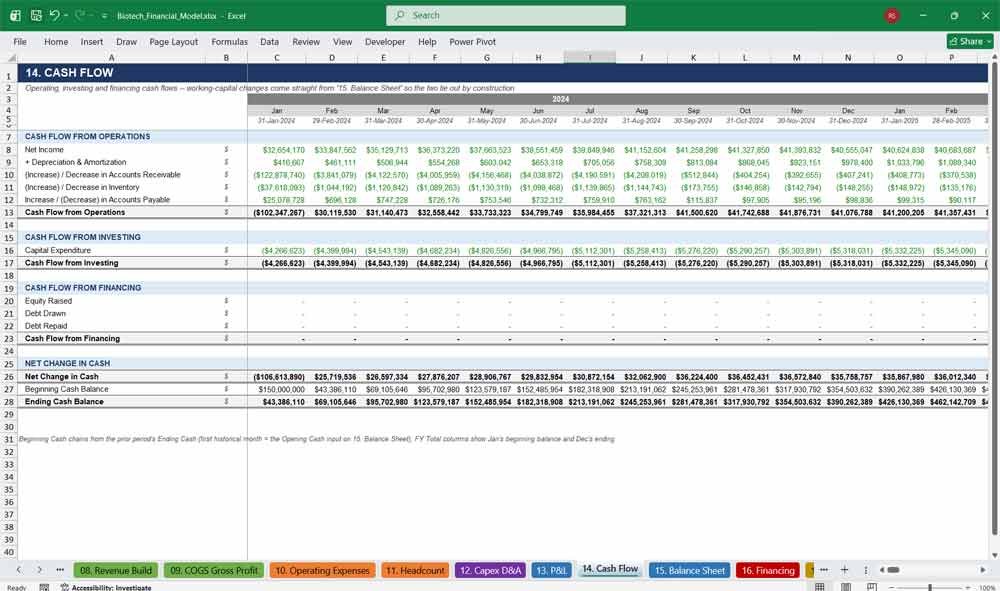Select the 14. Cash Flow sheet tab
Screen dimensions: 1000x591
pos(610,569)
